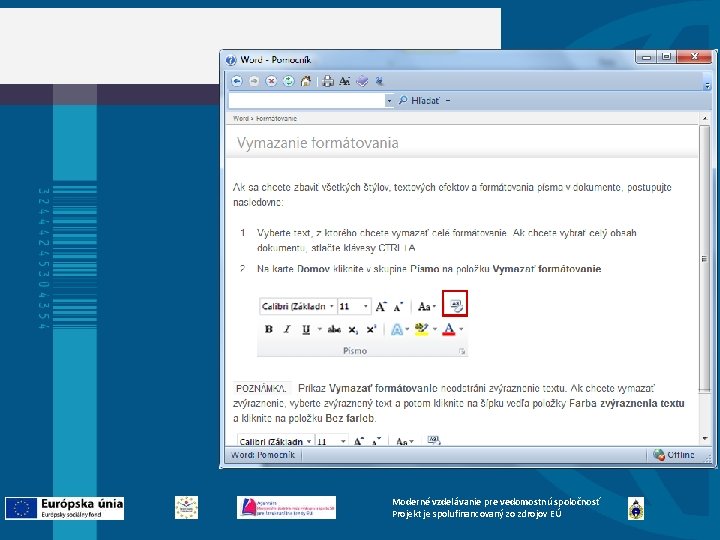Click the yellow Text Highlight Color icon

422,329
